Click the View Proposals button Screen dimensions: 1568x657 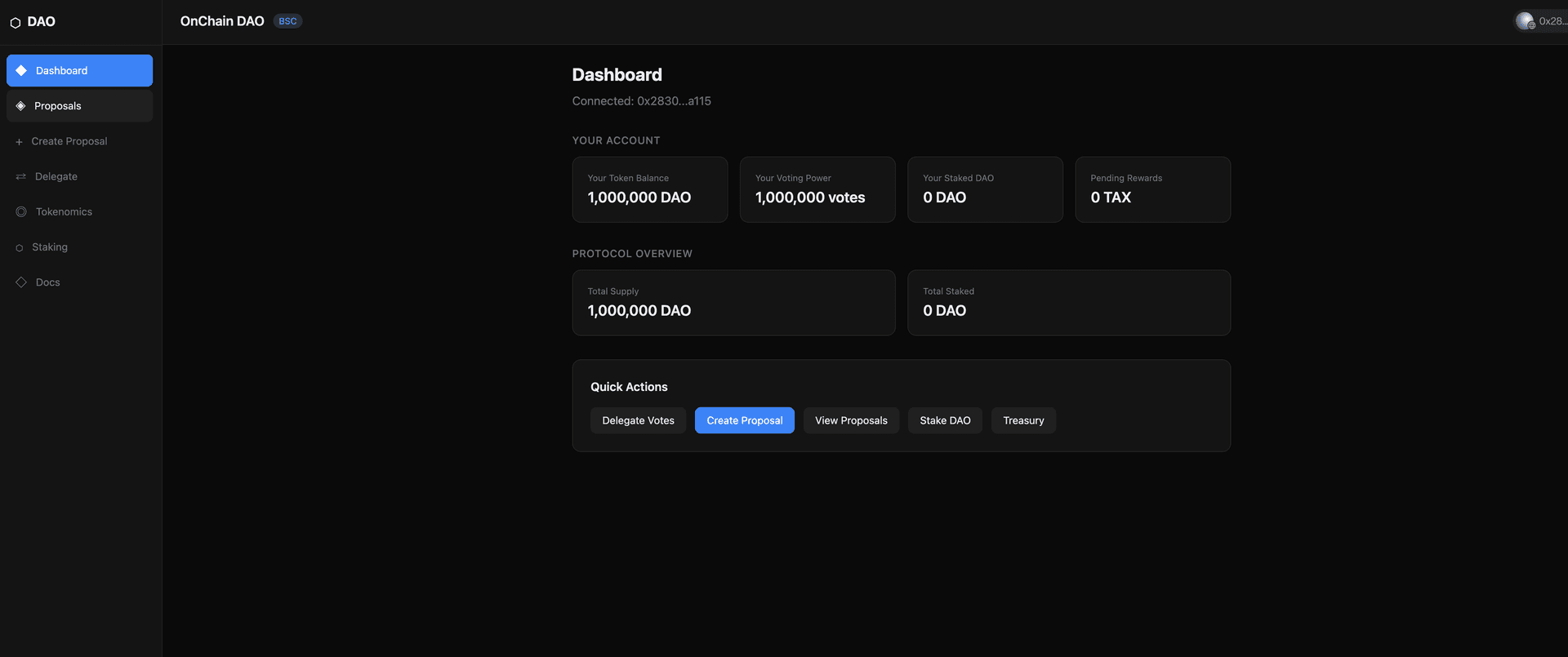point(851,420)
